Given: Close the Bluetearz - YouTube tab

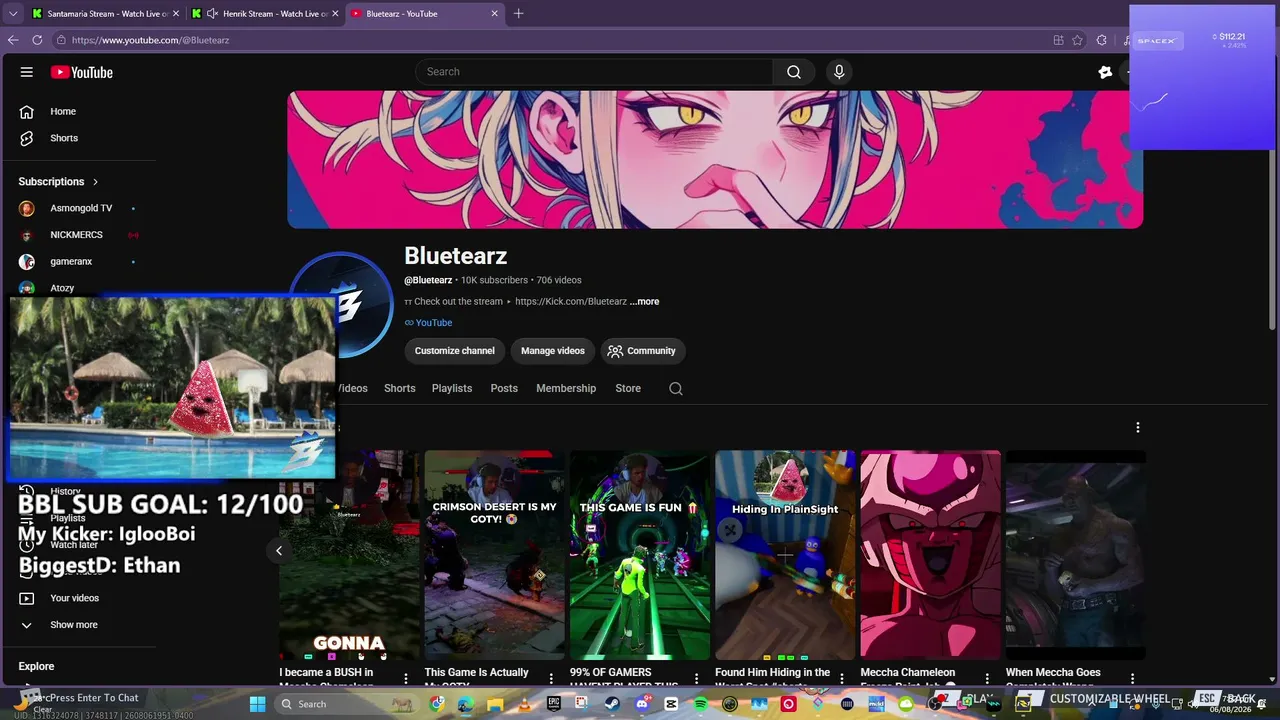Looking at the screenshot, I should click(x=494, y=14).
